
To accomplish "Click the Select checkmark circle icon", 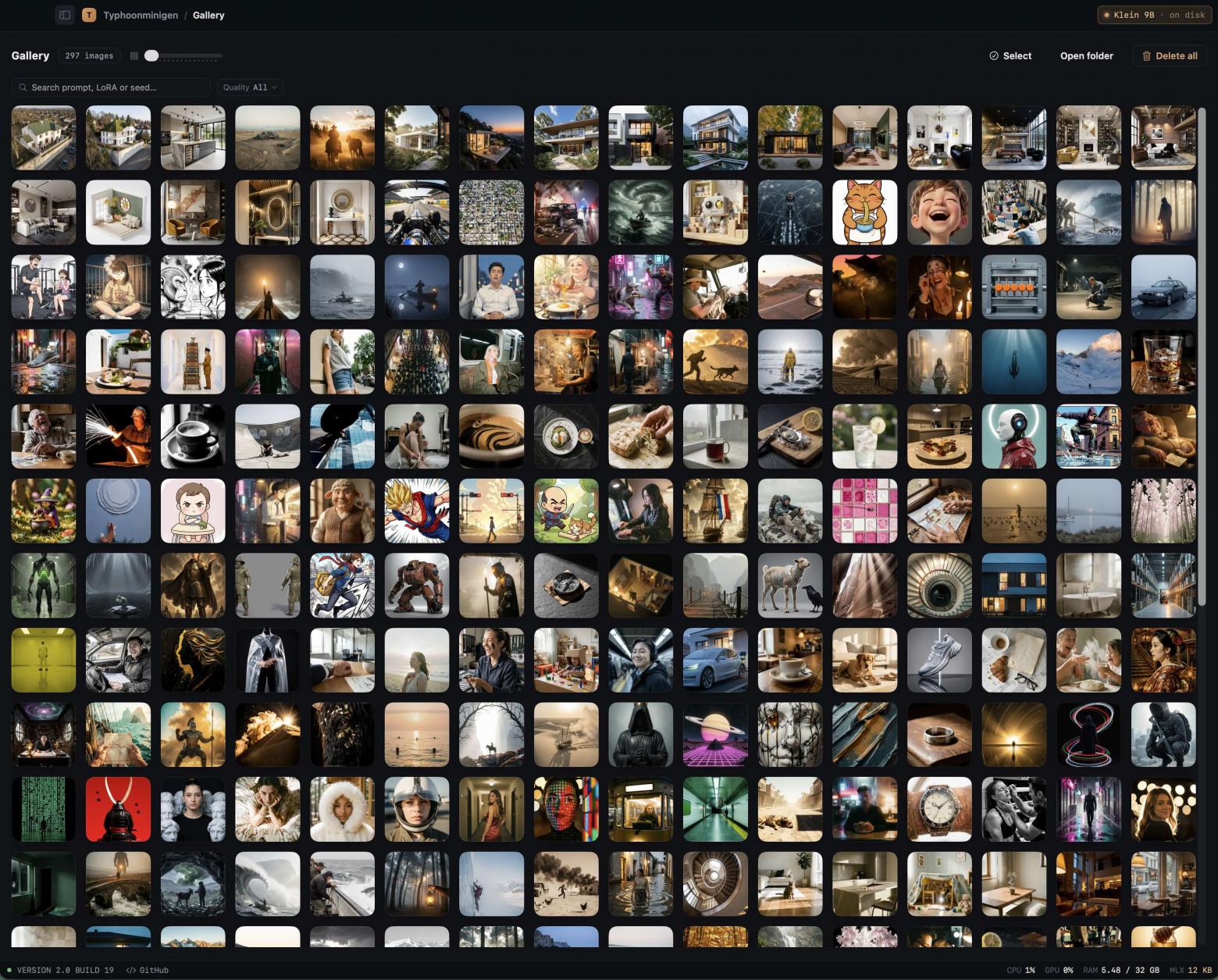I will 994,56.
